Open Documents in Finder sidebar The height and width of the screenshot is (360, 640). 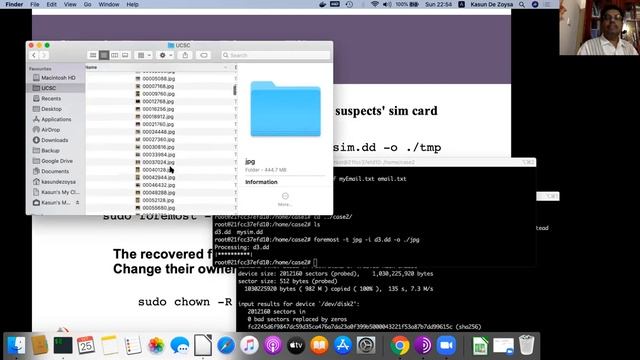[x=56, y=171]
